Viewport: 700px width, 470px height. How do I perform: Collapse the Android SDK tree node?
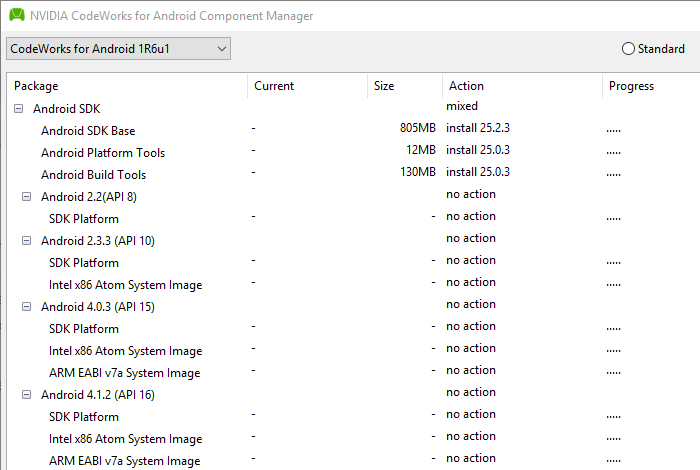(x=18, y=108)
